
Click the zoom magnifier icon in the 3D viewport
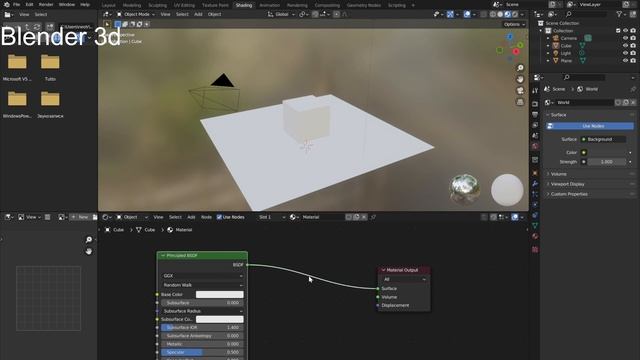[x=520, y=68]
